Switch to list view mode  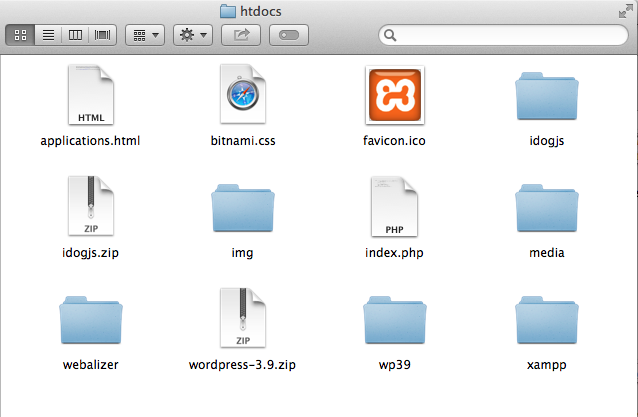tap(48, 35)
